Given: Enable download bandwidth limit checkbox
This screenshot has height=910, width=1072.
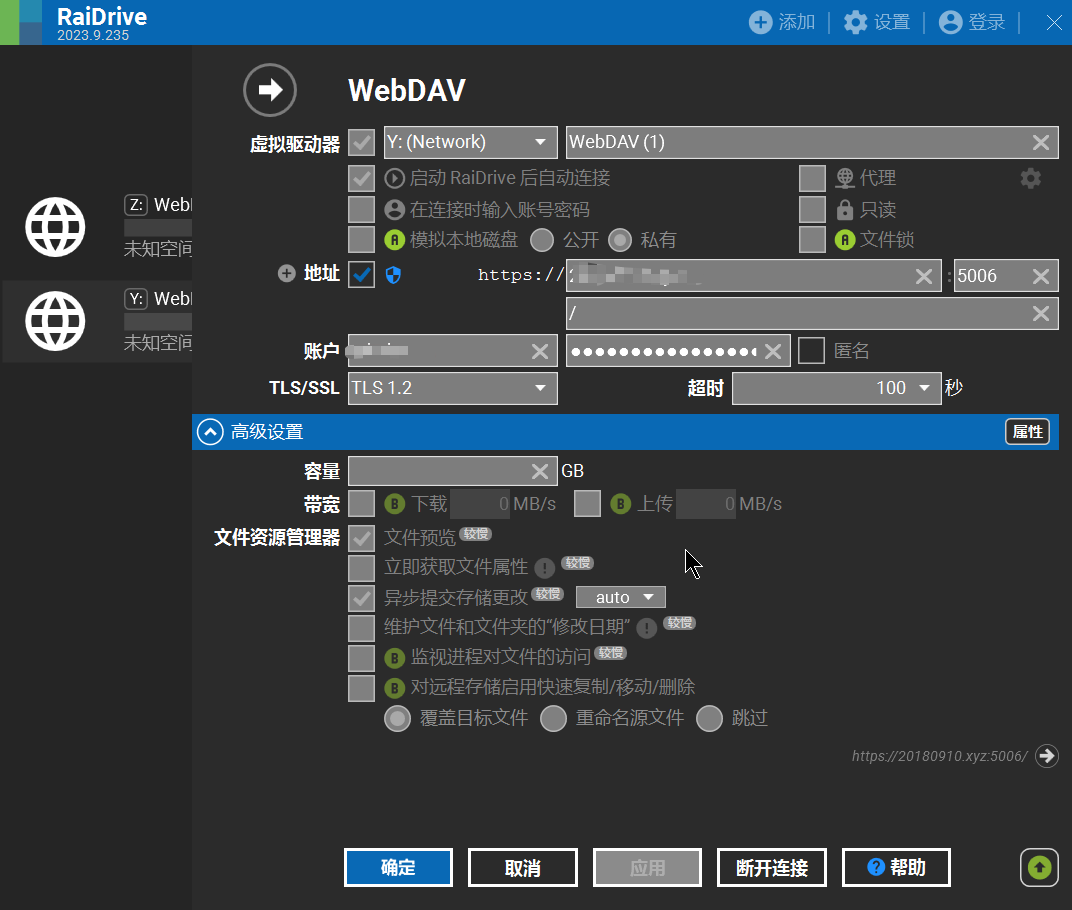Looking at the screenshot, I should coord(361,503).
